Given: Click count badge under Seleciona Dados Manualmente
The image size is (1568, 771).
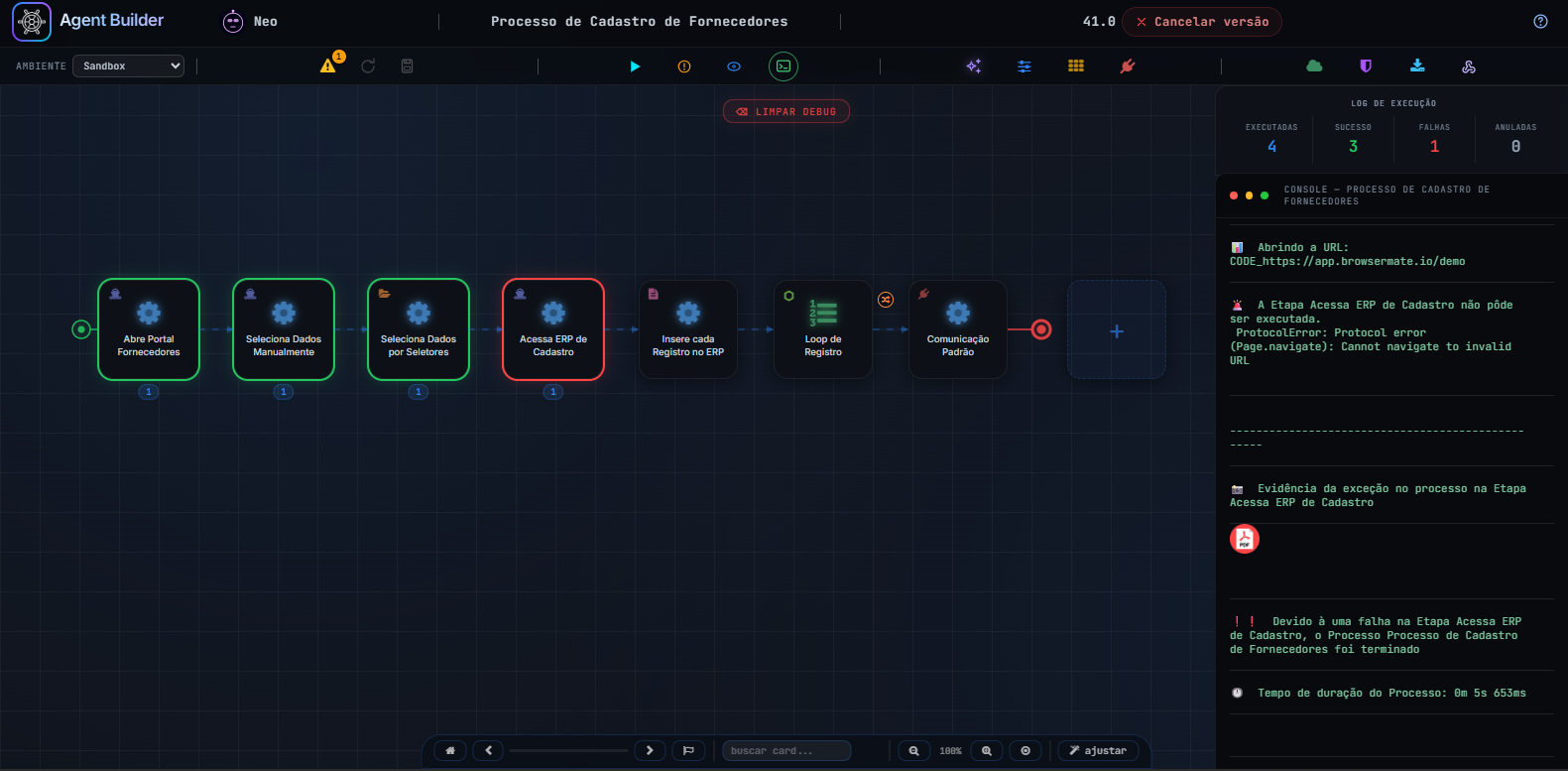Looking at the screenshot, I should (x=284, y=392).
